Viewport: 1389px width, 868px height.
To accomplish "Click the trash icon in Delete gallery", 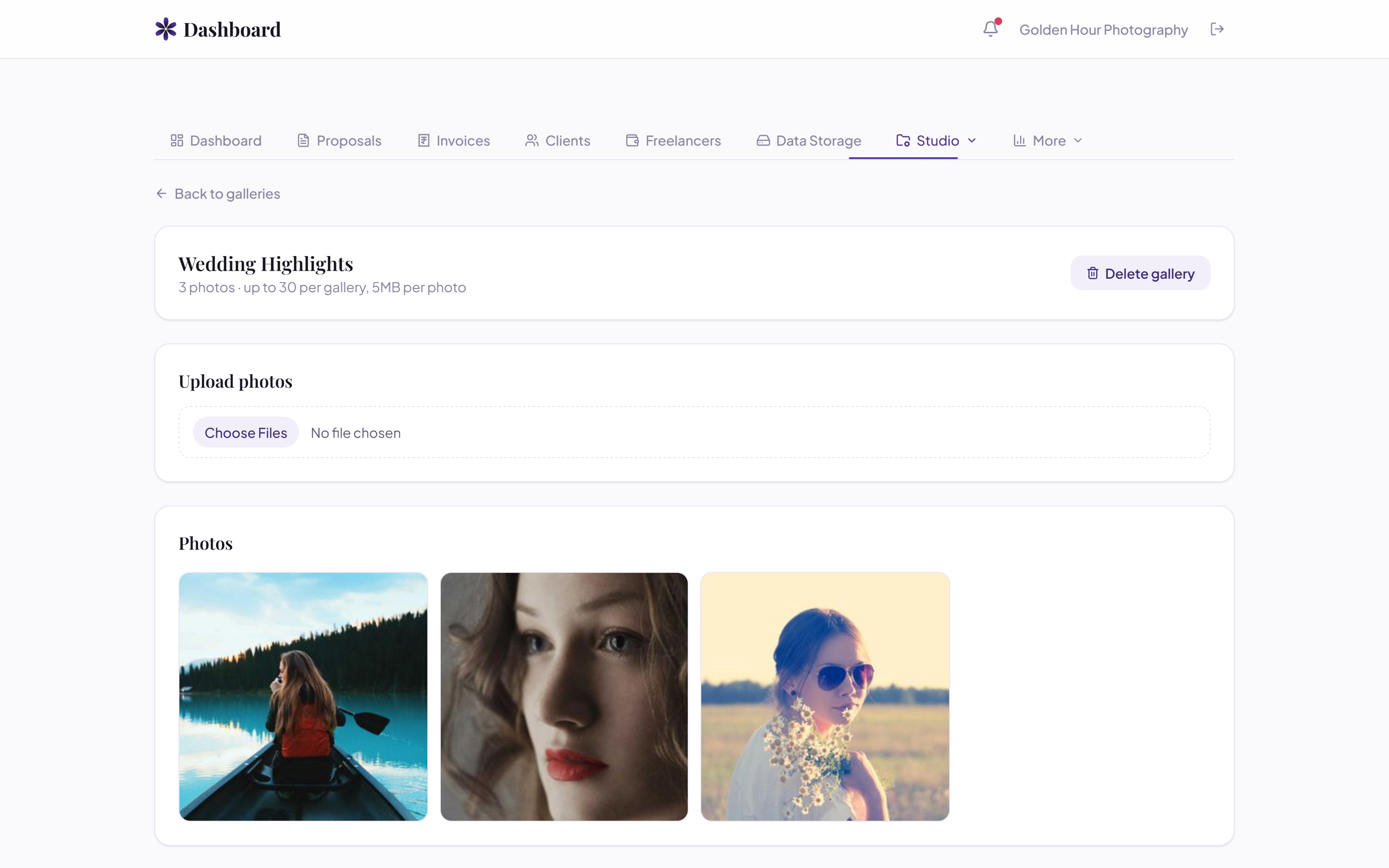I will click(x=1092, y=273).
